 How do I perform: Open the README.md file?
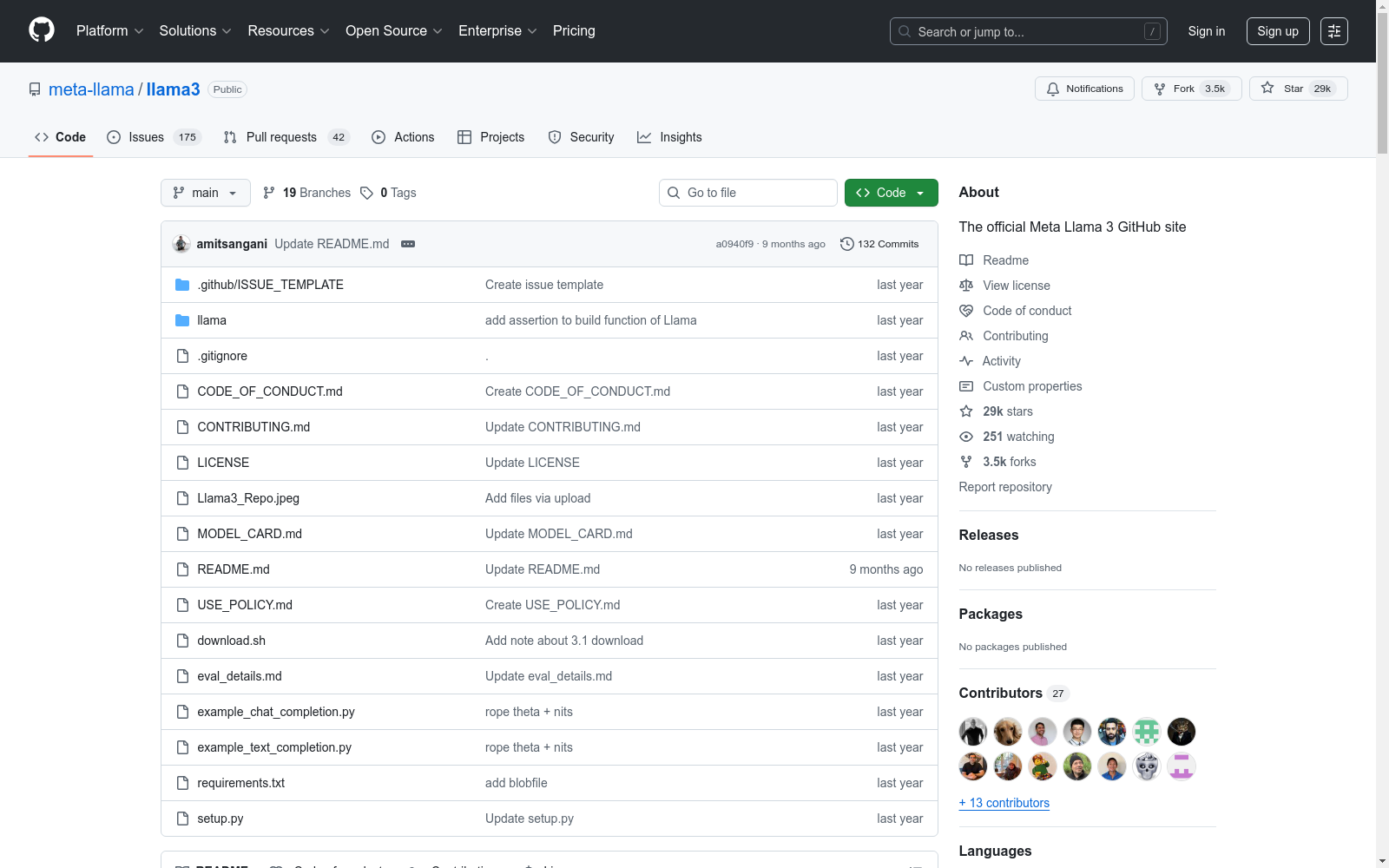click(234, 569)
